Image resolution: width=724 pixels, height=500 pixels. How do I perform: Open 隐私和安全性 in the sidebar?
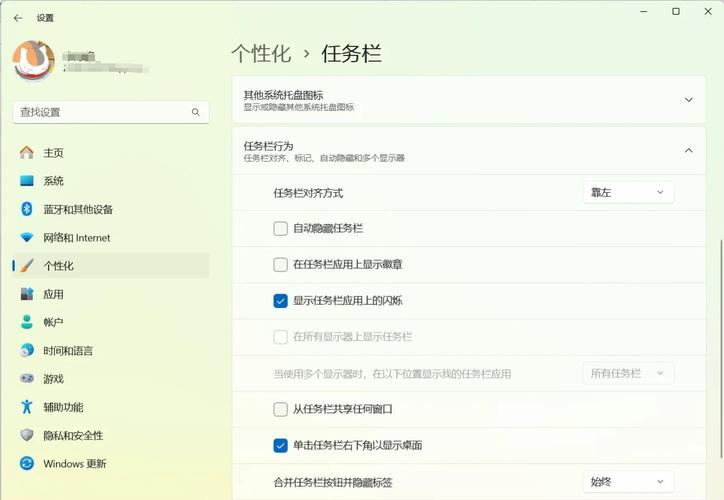tap(73, 436)
